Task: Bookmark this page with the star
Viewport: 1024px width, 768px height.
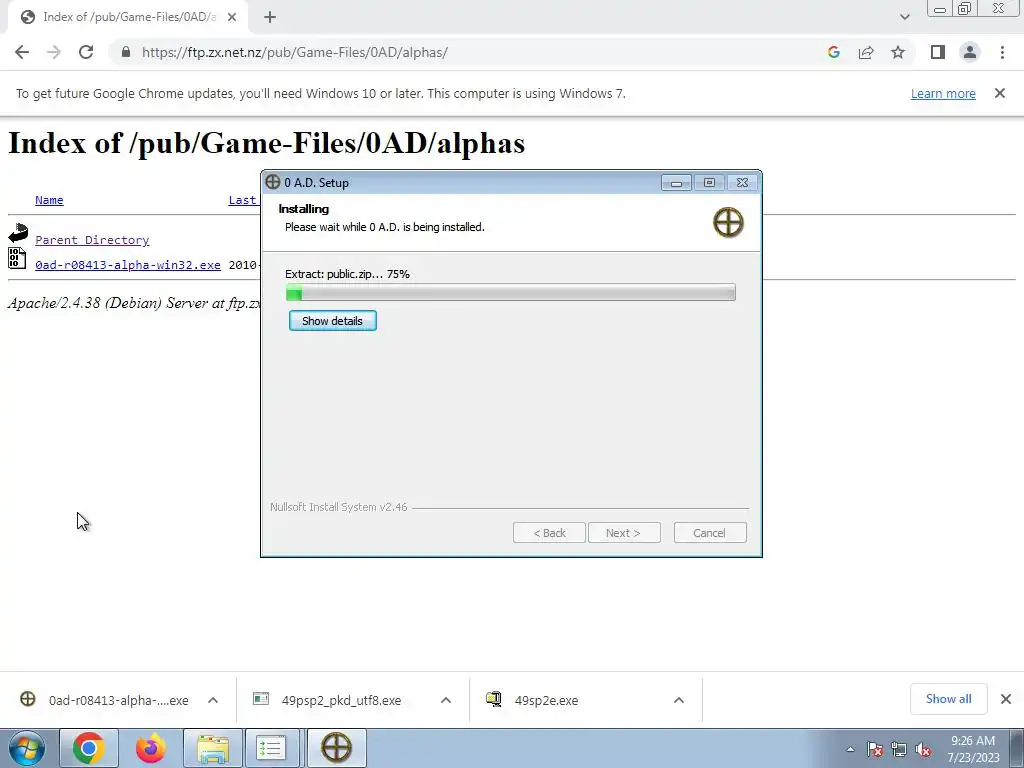Action: (x=898, y=52)
